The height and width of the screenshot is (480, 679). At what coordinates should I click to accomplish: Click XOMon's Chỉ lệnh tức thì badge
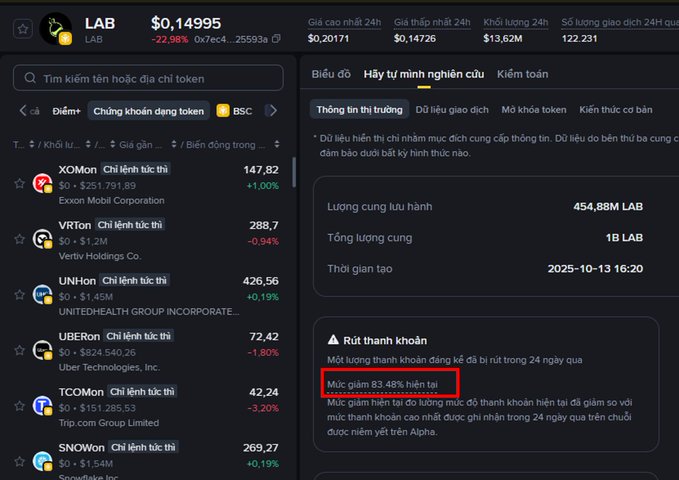135,169
